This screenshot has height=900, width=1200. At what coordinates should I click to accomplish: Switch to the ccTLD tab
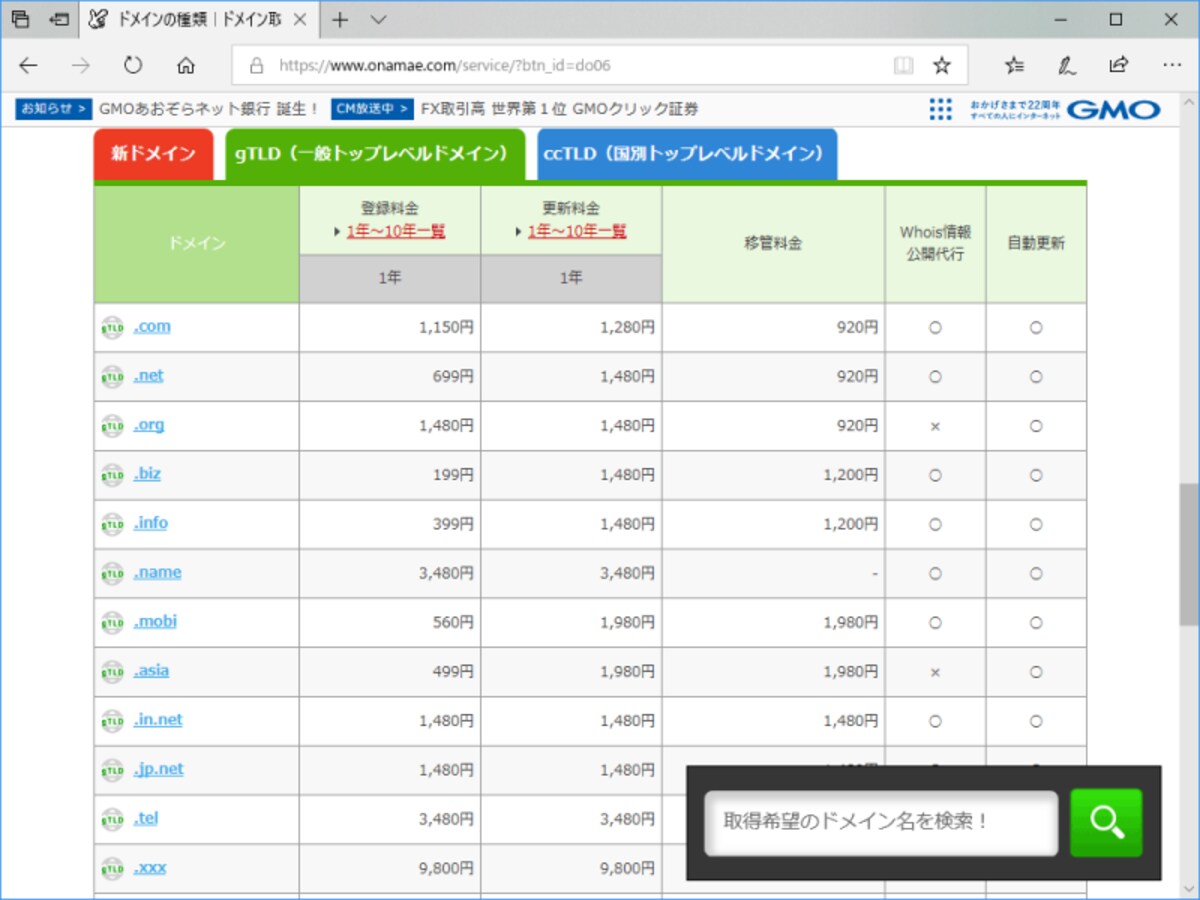pos(687,154)
